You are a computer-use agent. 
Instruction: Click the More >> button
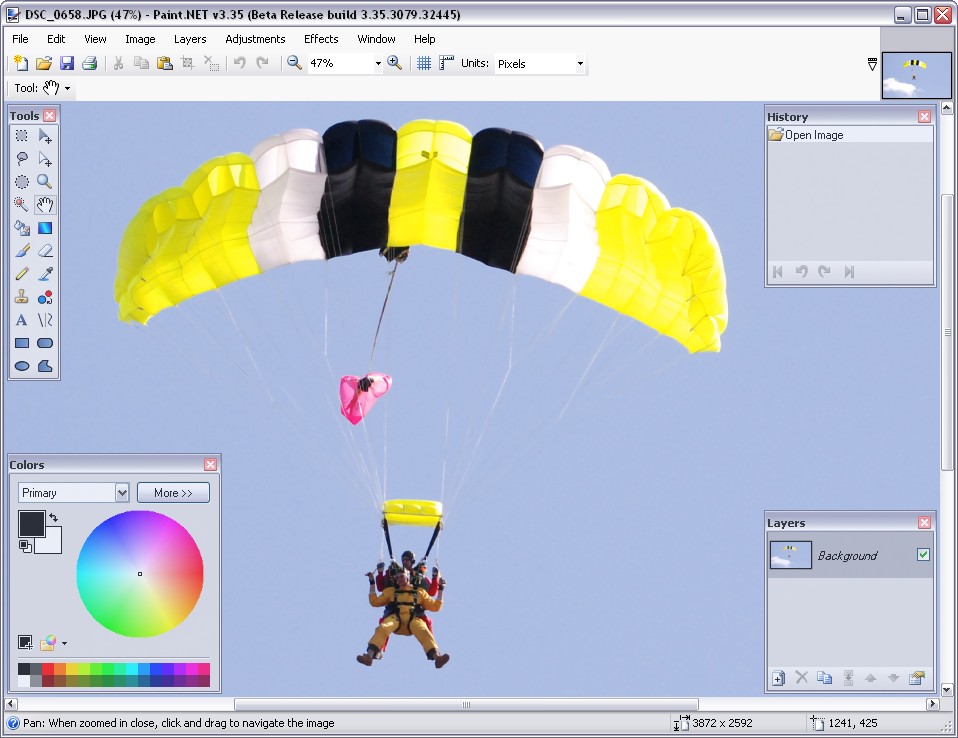point(173,493)
